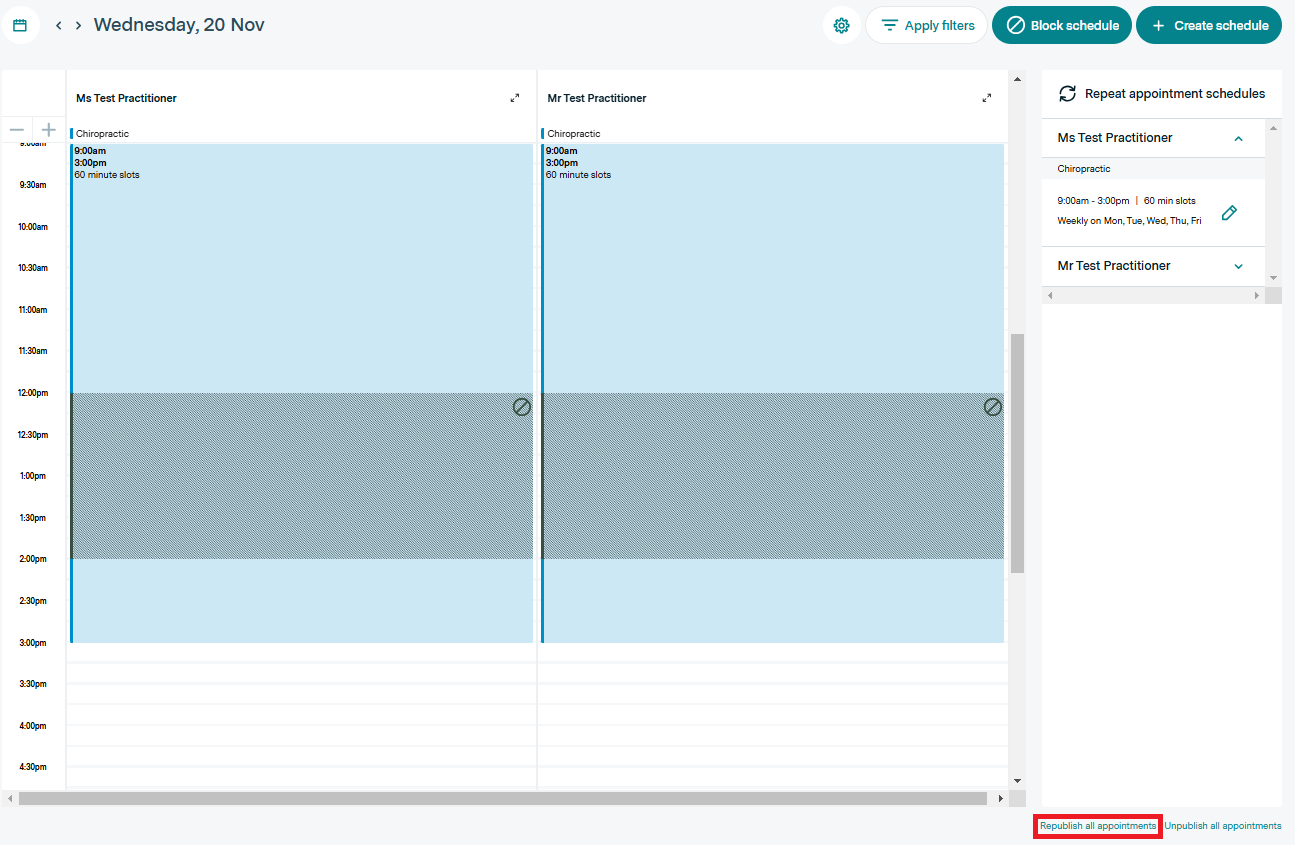Expand Mr Test Practitioner schedule section

(1238, 267)
